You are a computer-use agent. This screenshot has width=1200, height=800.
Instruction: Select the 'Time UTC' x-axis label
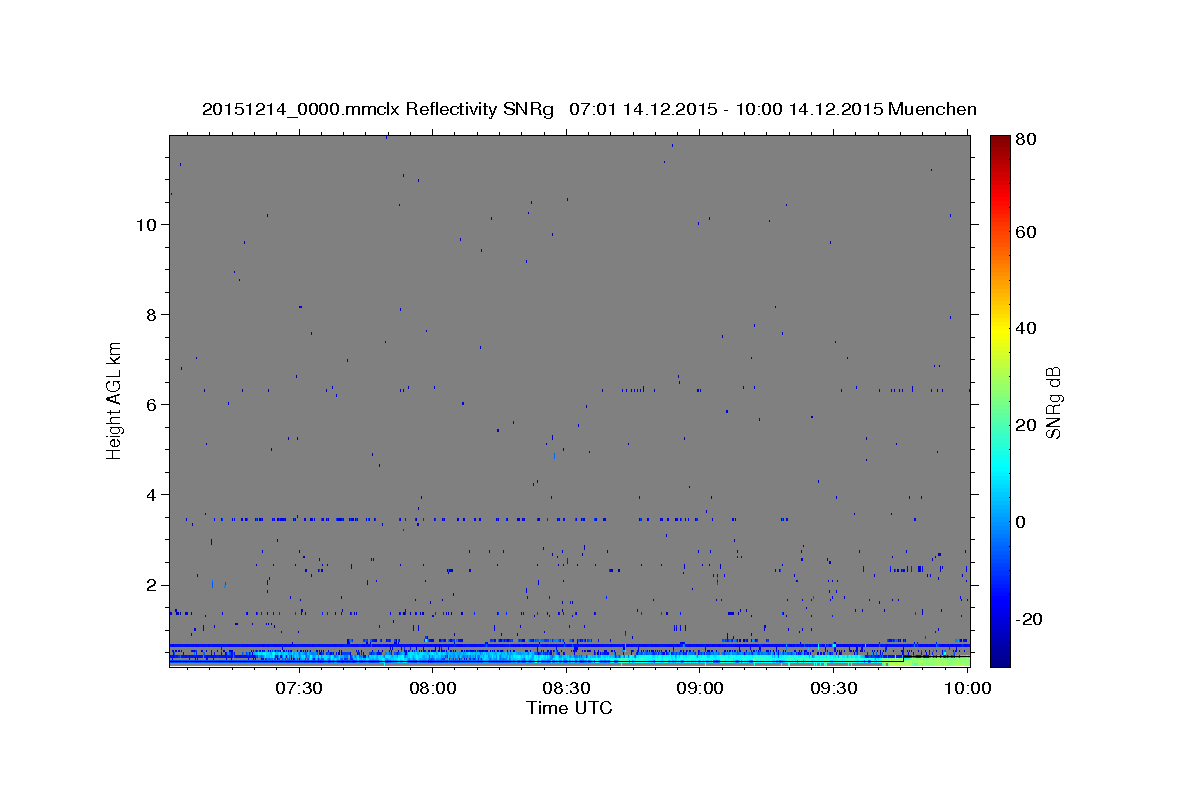(x=569, y=708)
